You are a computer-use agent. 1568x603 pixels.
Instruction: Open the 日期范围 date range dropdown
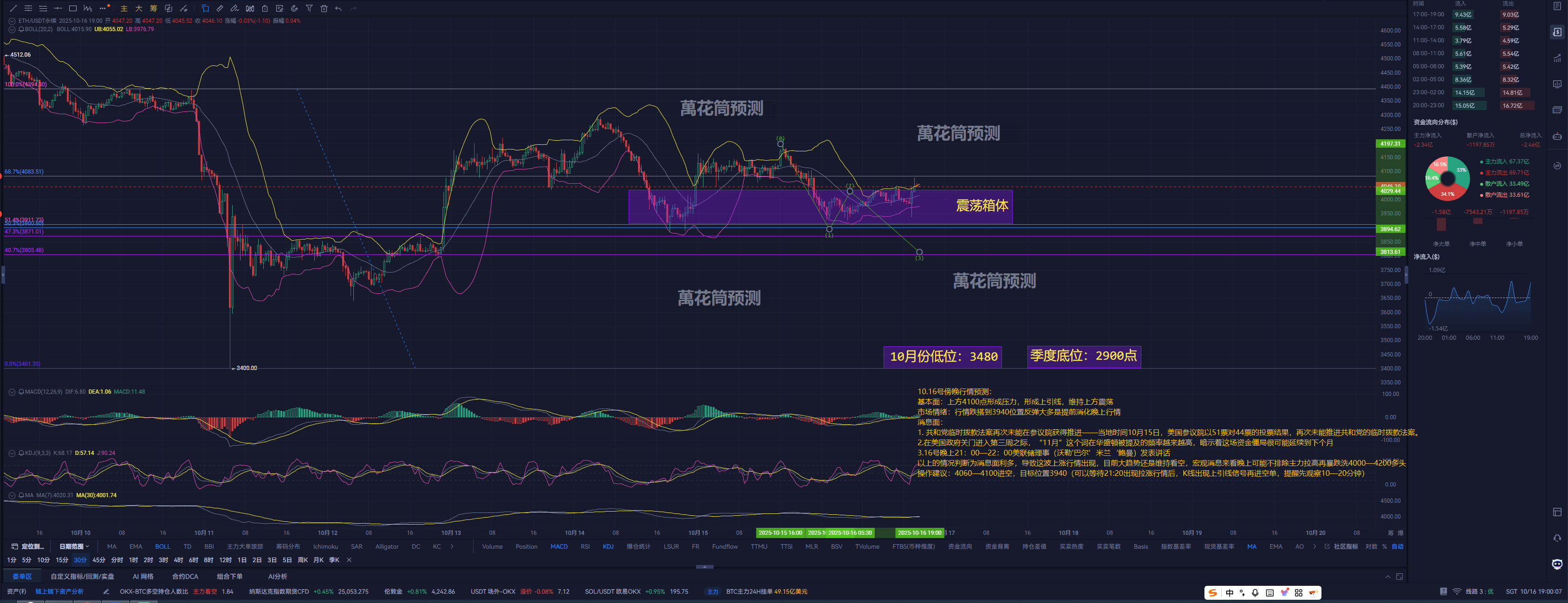pos(74,546)
